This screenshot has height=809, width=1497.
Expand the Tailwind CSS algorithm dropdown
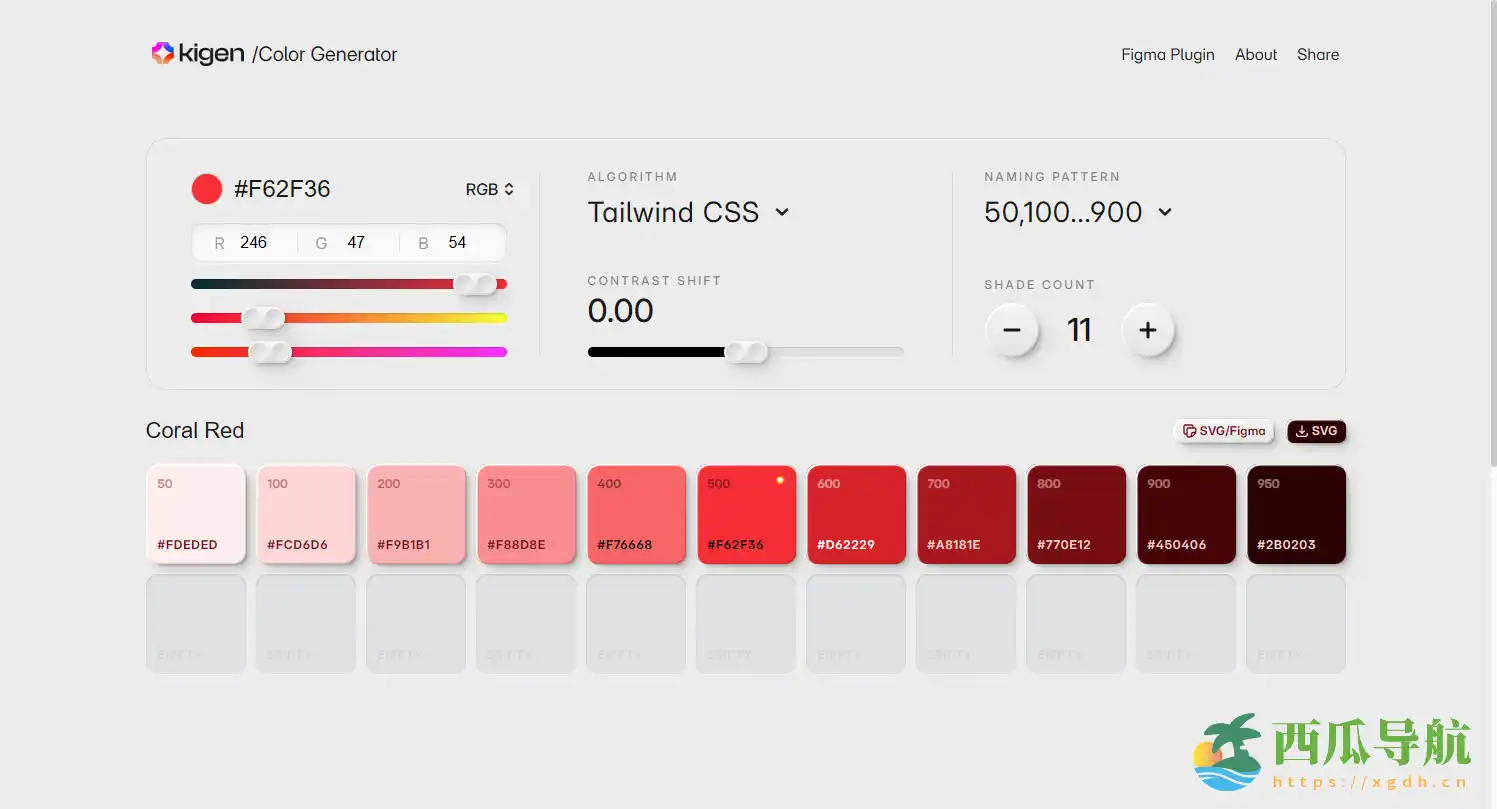(688, 212)
